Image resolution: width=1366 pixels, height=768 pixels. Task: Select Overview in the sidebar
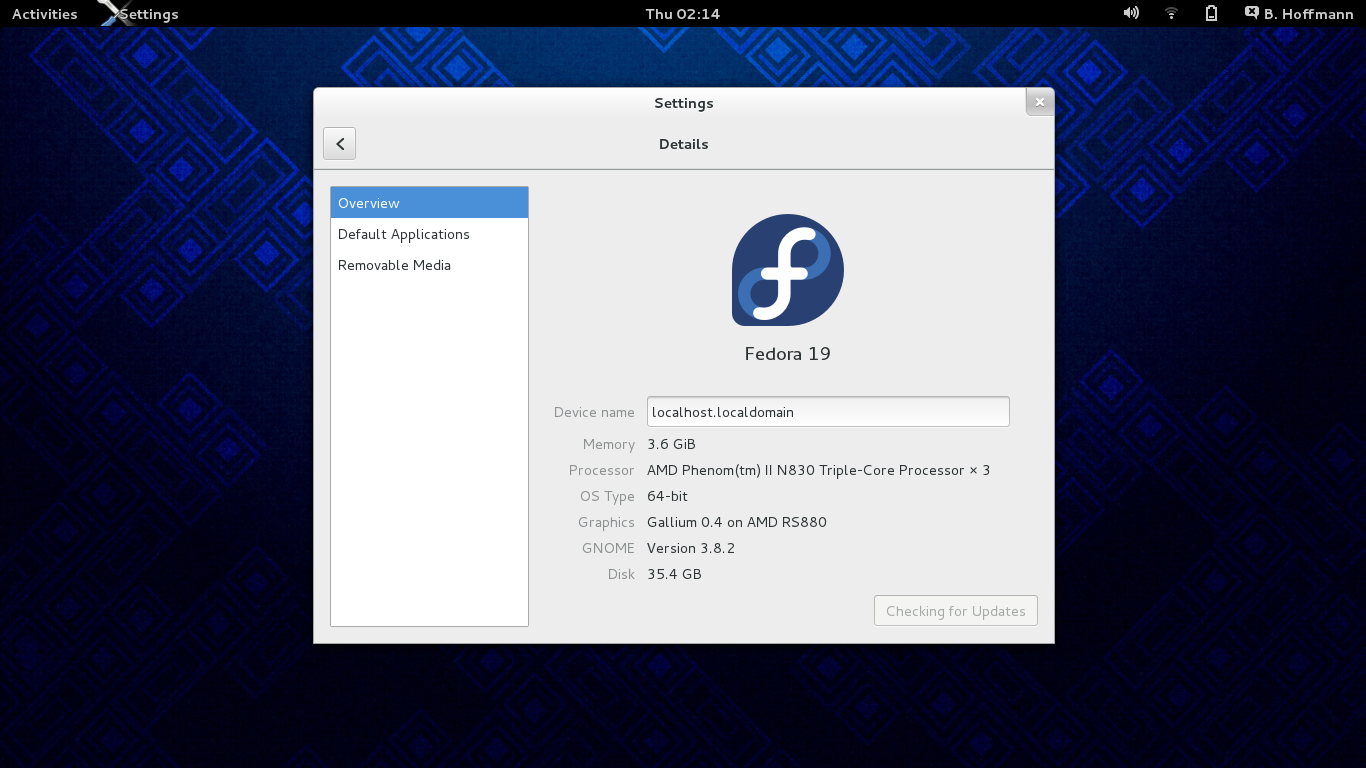coord(429,203)
